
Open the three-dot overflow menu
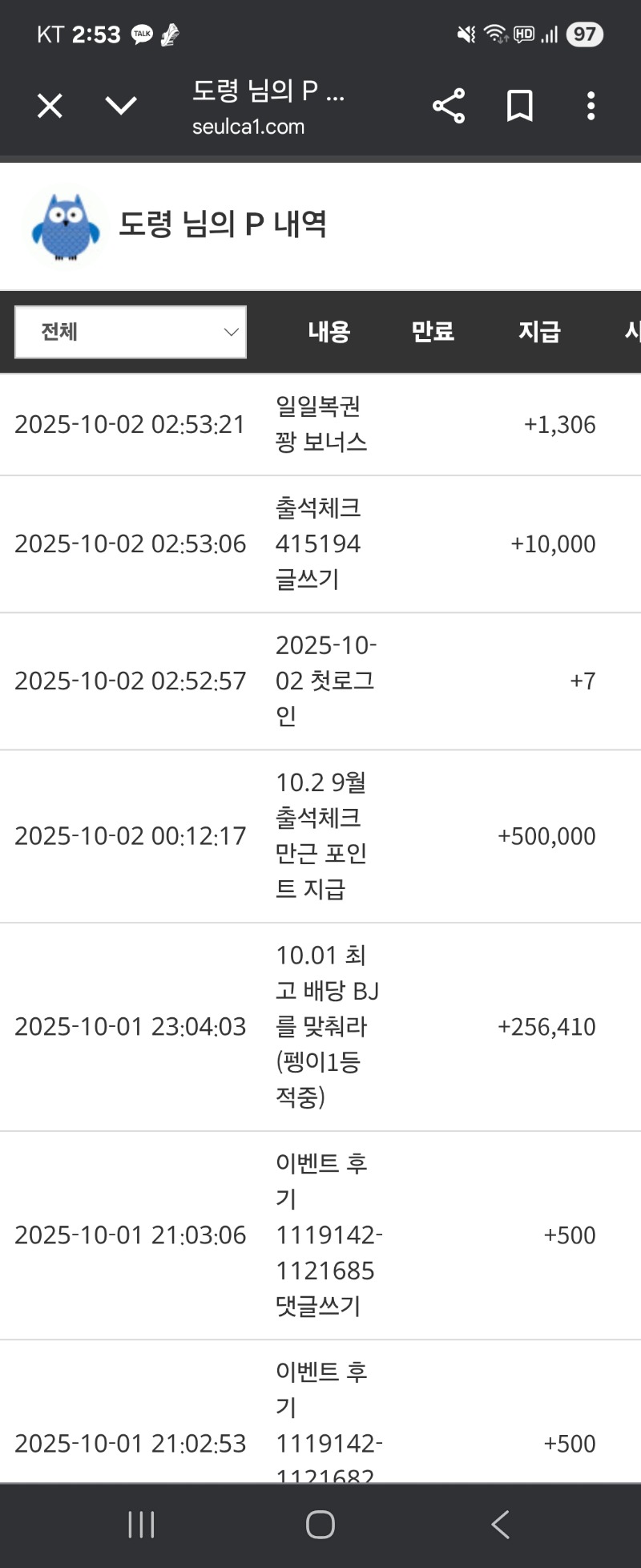click(x=591, y=106)
